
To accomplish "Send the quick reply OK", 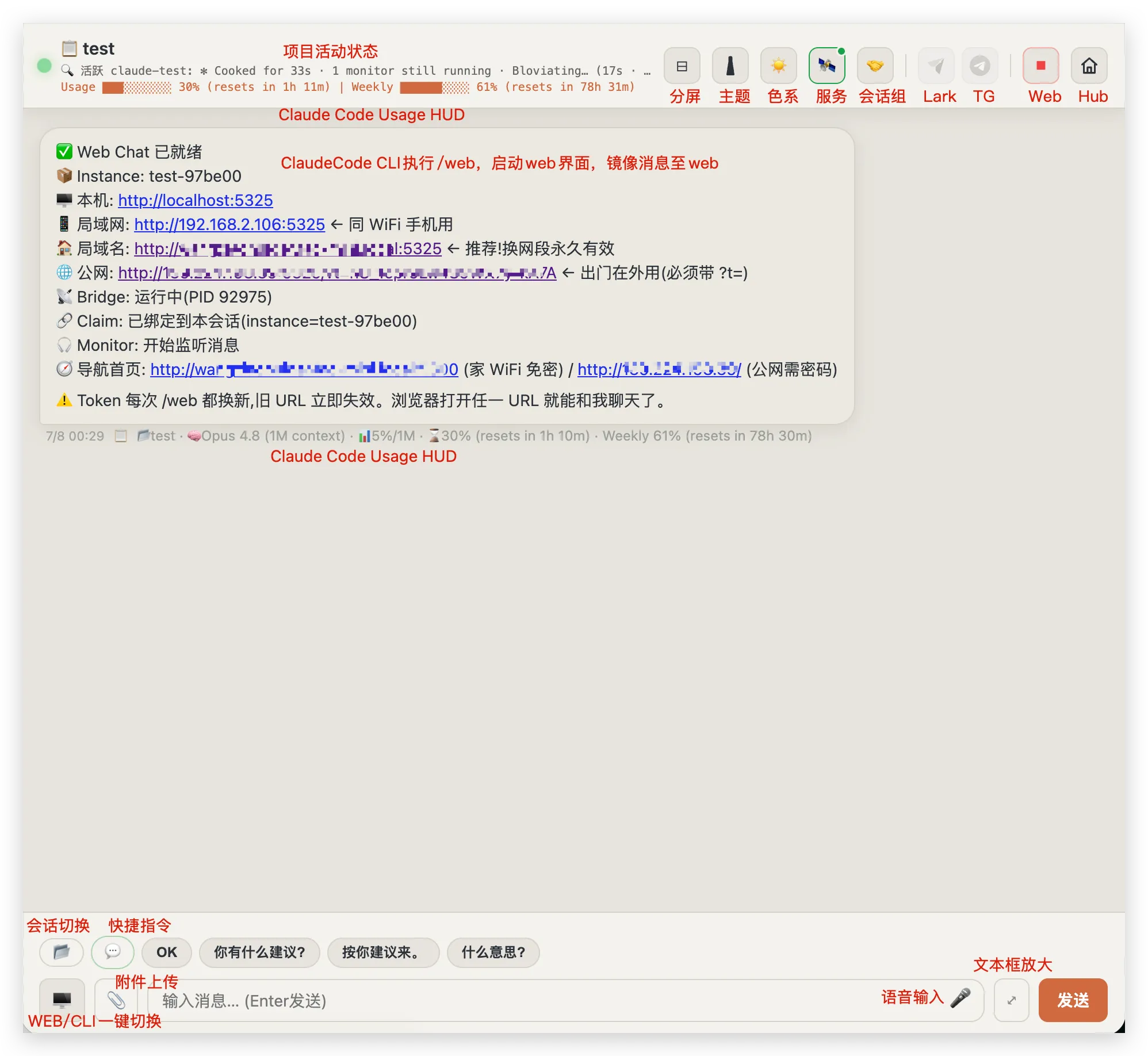I will coord(167,952).
